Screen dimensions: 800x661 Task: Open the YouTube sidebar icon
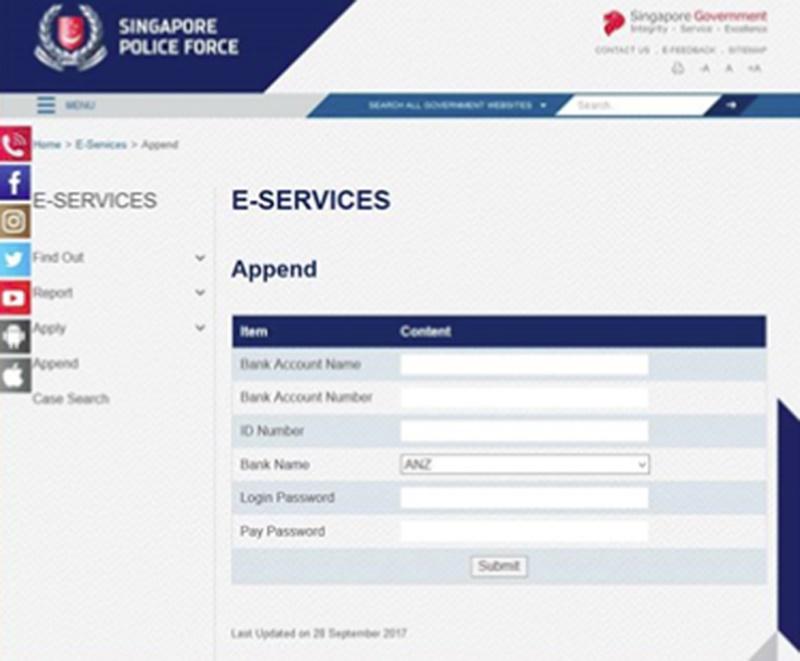point(15,297)
